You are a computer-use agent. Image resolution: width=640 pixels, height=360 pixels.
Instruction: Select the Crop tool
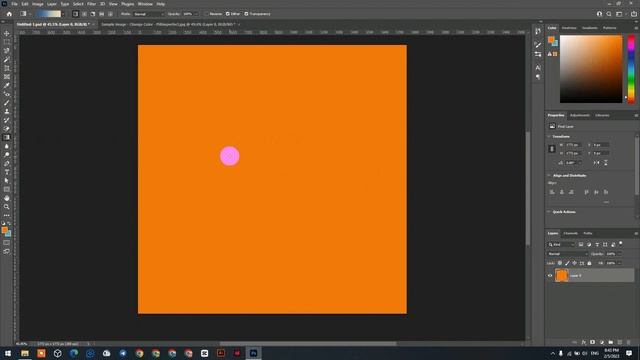7,68
